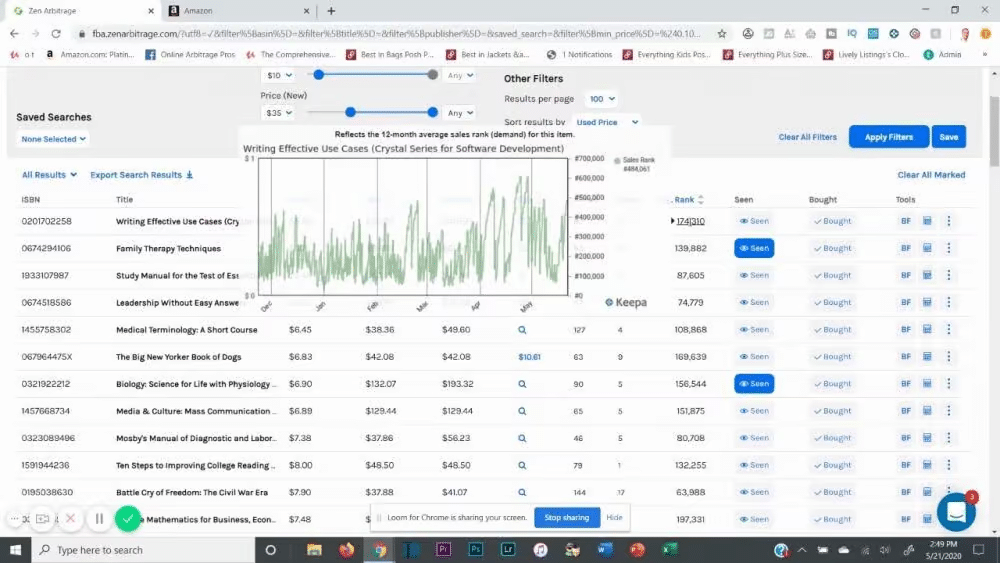
Task: Toggle Bought for Leadership Without Easy Answers row
Action: 832,302
